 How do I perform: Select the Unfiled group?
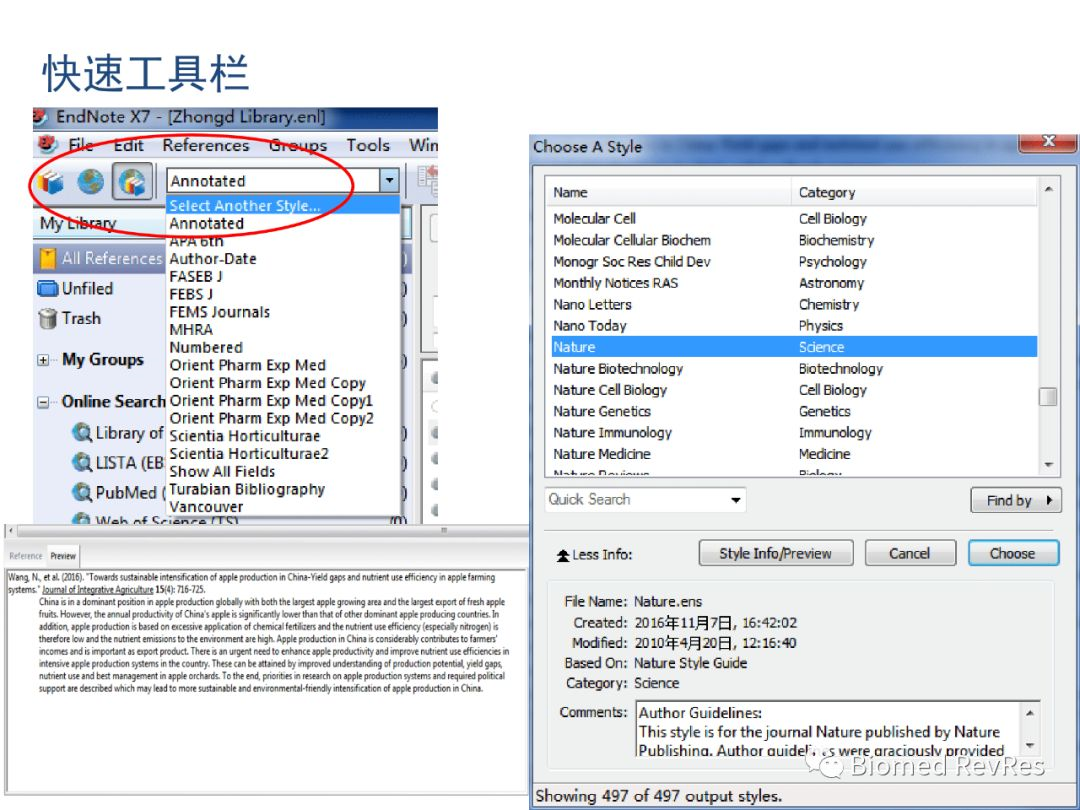(87, 289)
